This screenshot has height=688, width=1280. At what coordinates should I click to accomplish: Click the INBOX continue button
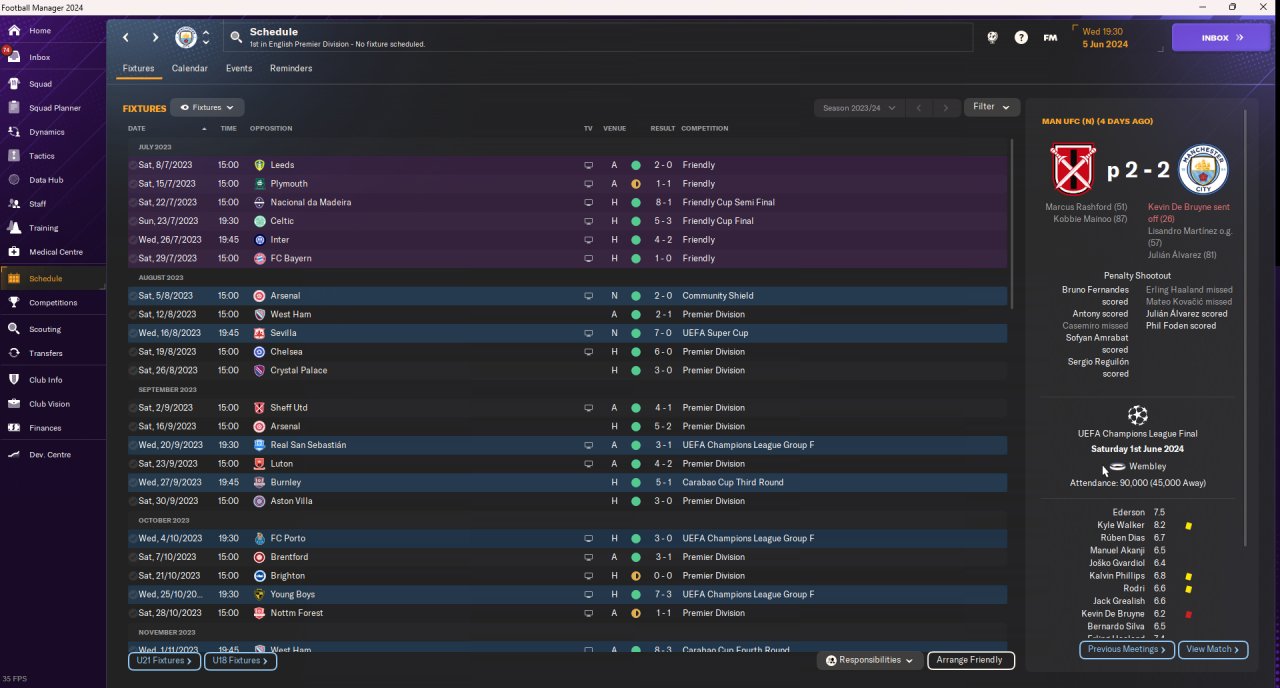[1220, 38]
